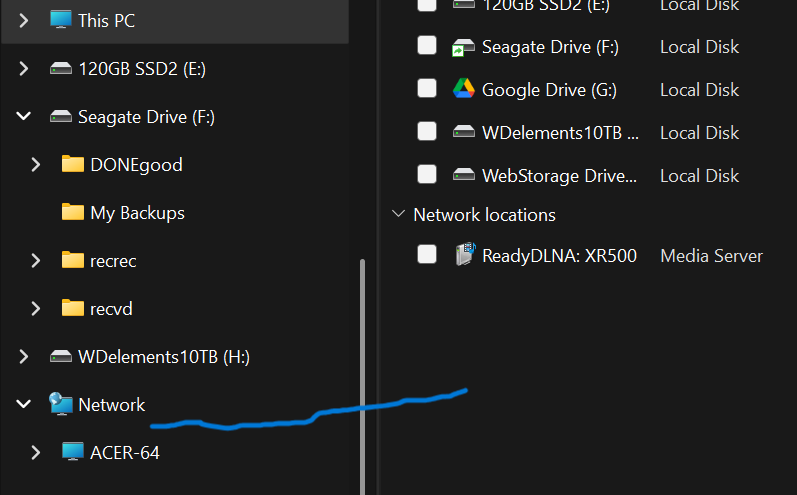Click the recvd folder icon
797x495 pixels.
pyautogui.click(x=73, y=308)
